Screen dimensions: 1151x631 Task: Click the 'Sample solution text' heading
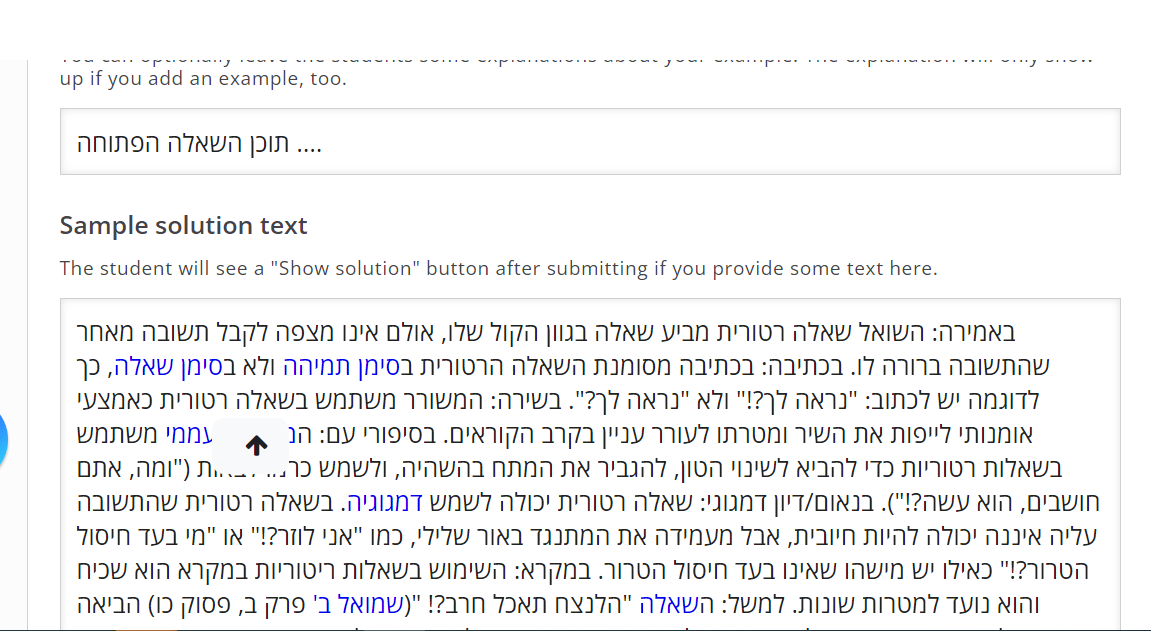[184, 225]
